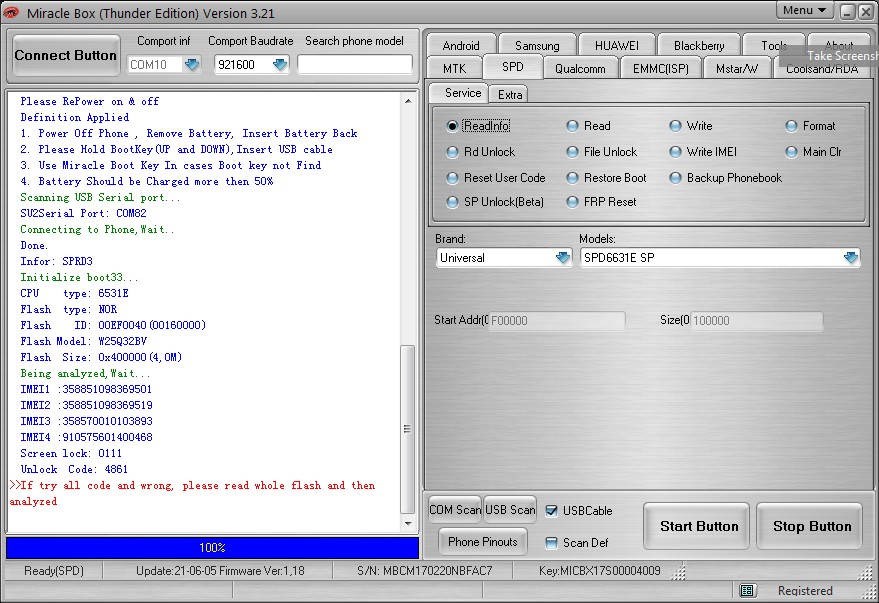Click the log panel scroll down arrow
The image size is (879, 603).
(x=408, y=524)
